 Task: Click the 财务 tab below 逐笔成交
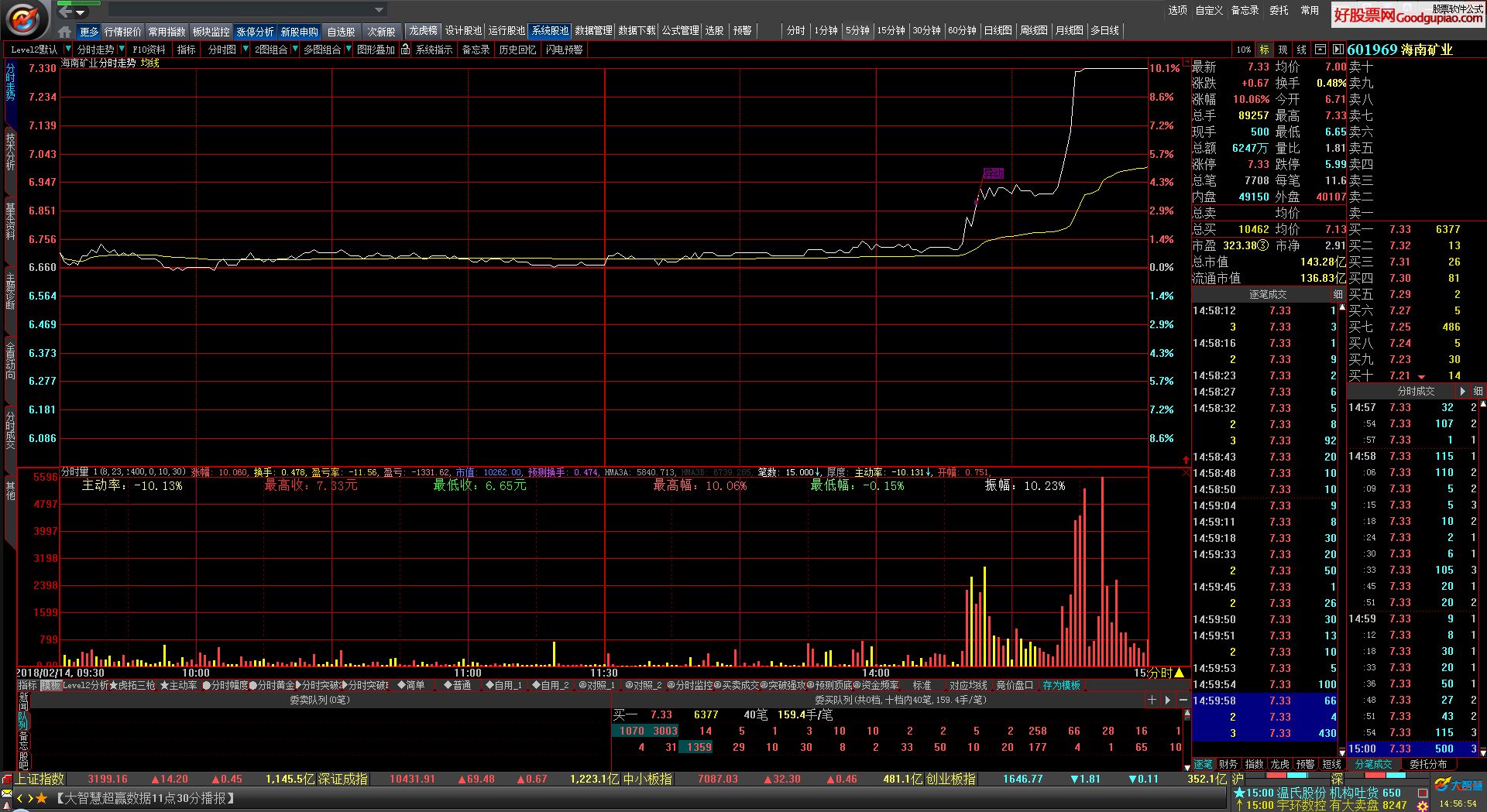click(1228, 764)
